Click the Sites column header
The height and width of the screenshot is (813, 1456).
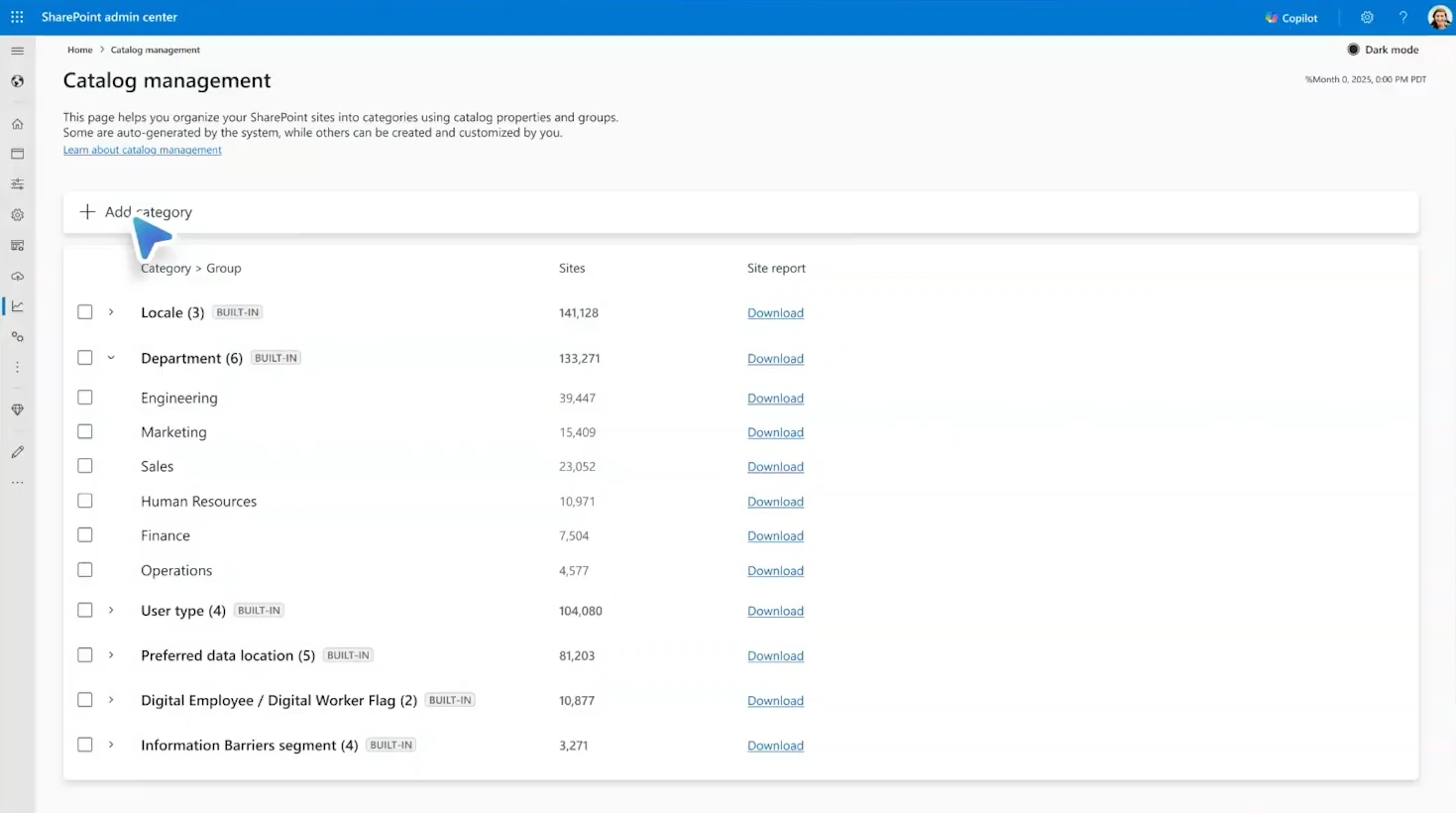point(572,269)
